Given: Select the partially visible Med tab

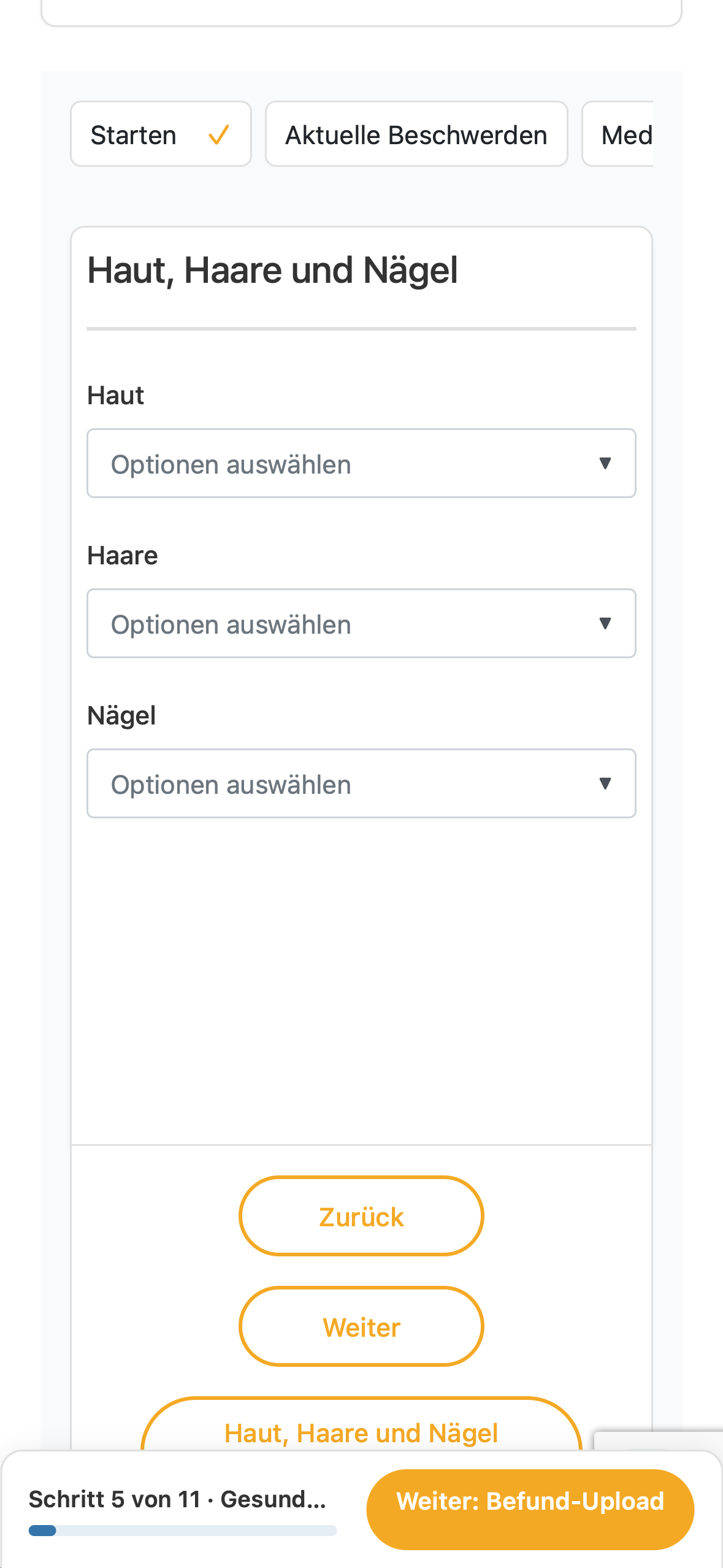Looking at the screenshot, I should (x=618, y=134).
